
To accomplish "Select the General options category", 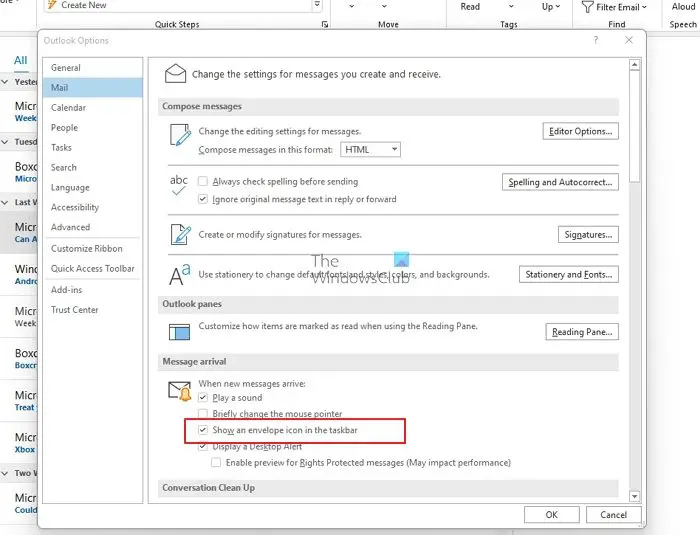I will point(93,68).
